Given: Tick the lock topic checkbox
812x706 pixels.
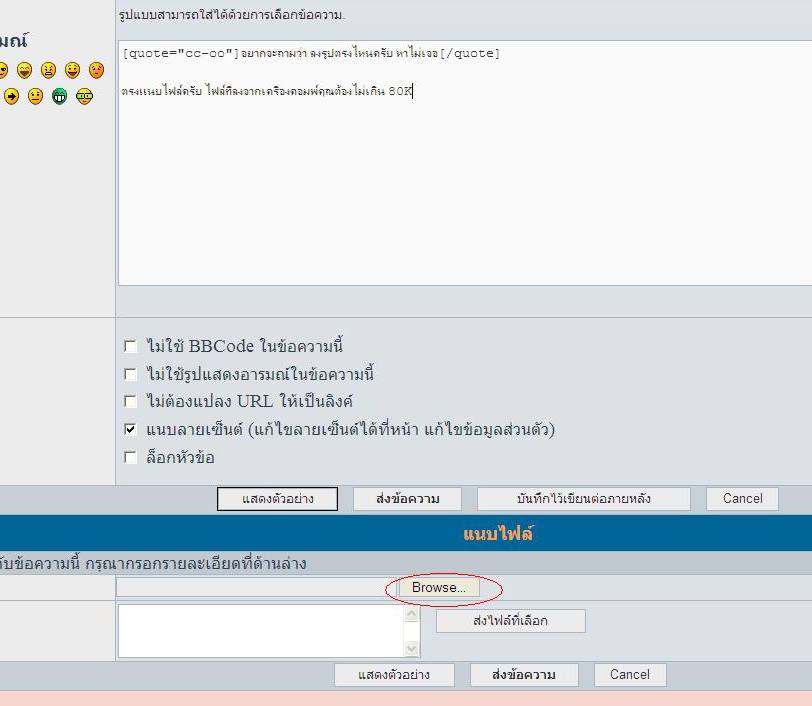Looking at the screenshot, I should 130,457.
